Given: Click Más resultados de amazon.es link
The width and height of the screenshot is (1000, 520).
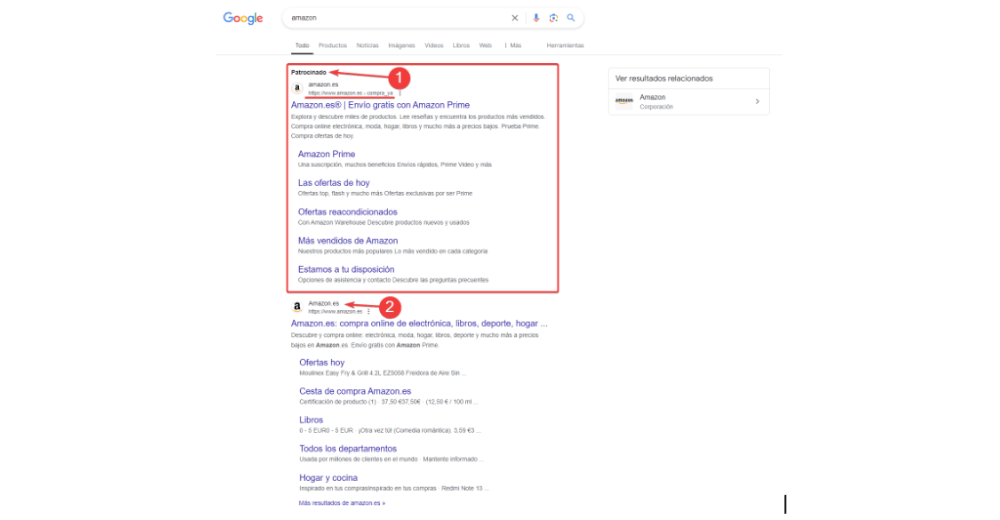Looking at the screenshot, I should coord(342,503).
